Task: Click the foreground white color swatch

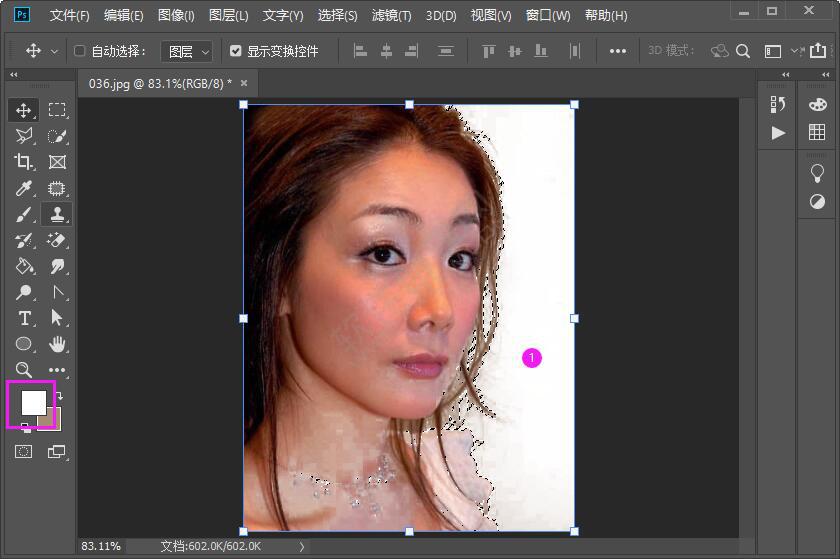Action: [x=33, y=402]
